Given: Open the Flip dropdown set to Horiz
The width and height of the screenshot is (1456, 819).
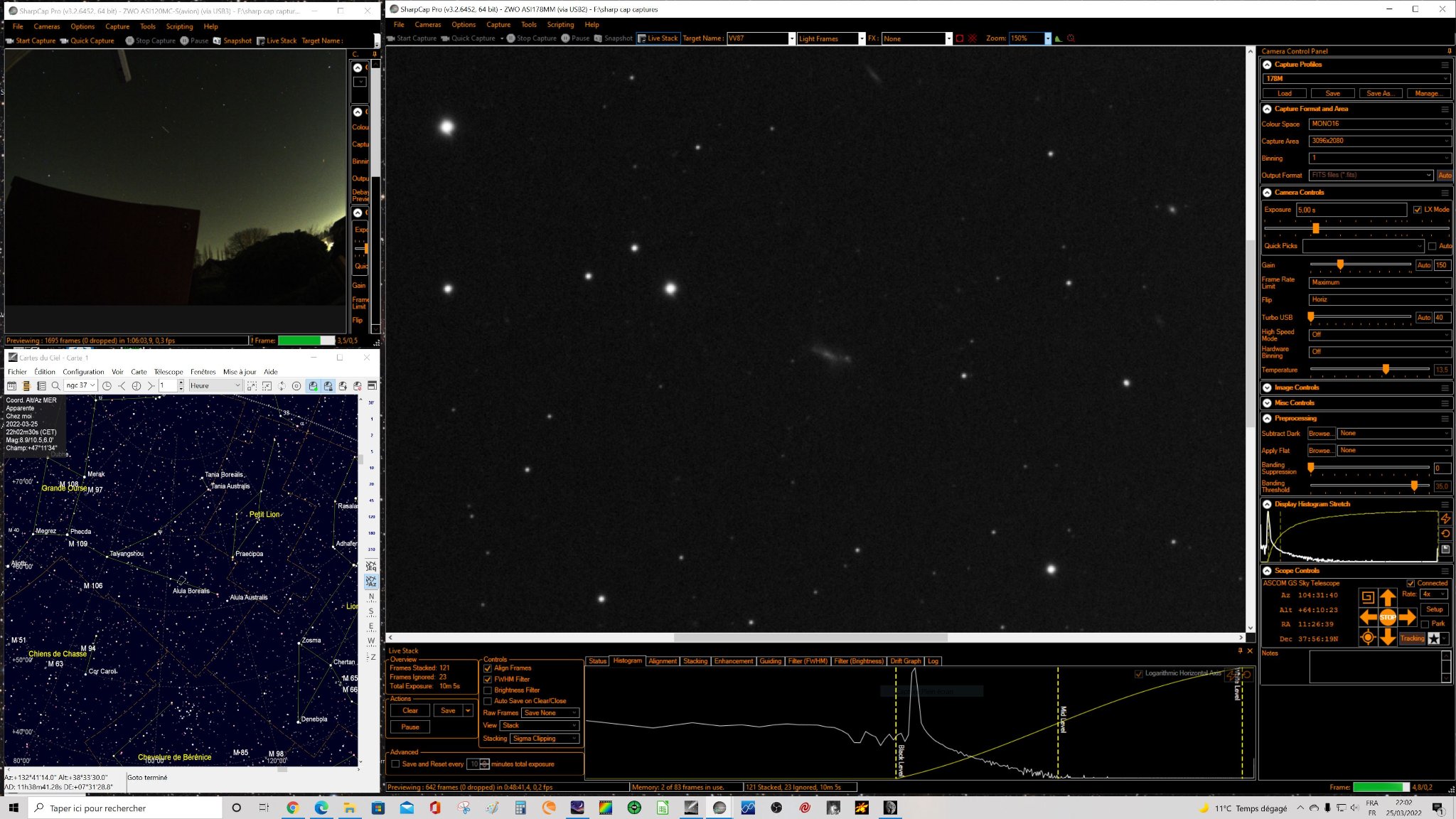Looking at the screenshot, I should pyautogui.click(x=1379, y=299).
